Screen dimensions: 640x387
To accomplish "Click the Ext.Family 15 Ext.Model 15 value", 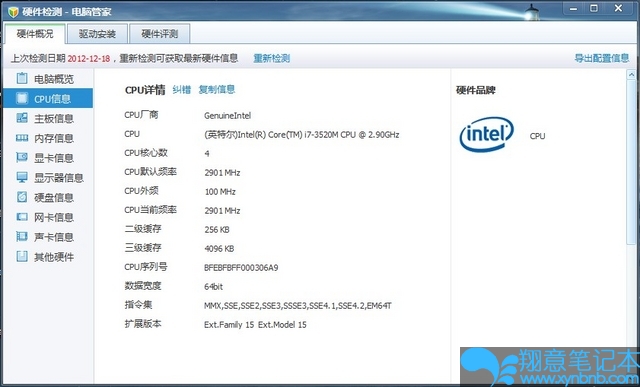I will coord(255,325).
